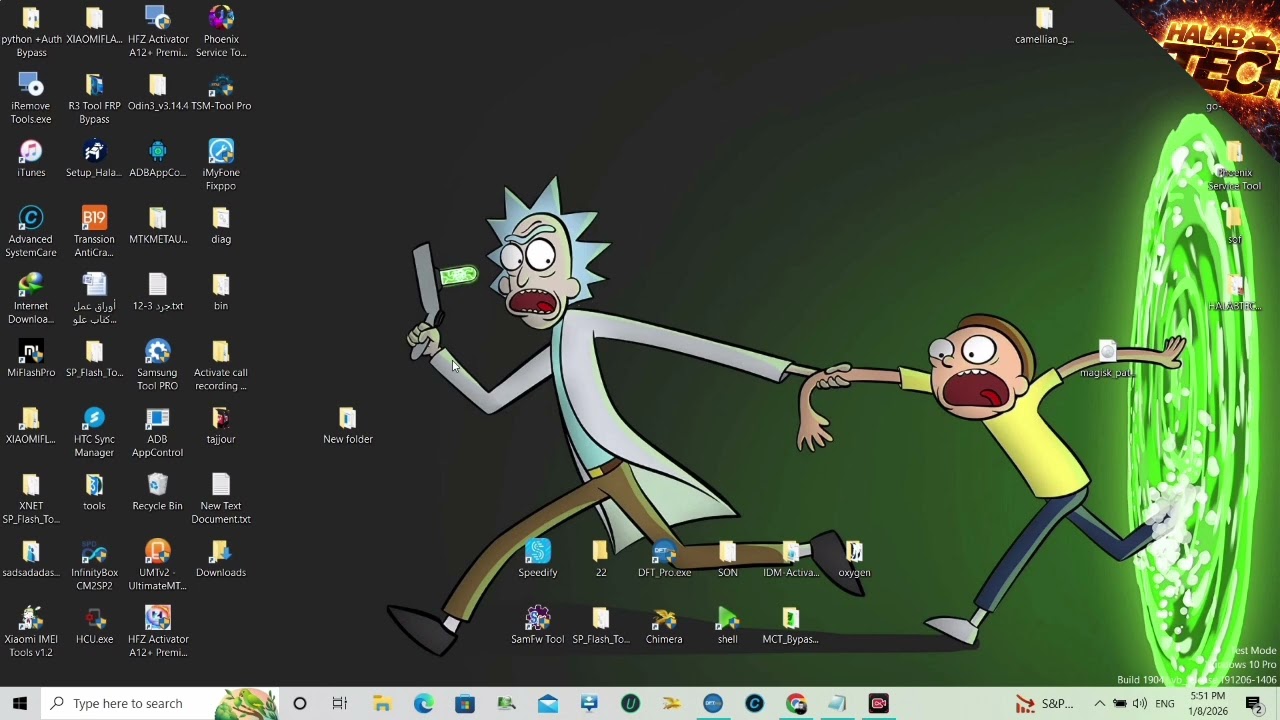This screenshot has width=1280, height=720.
Task: Select the Recycle Bin icon
Action: tap(158, 492)
